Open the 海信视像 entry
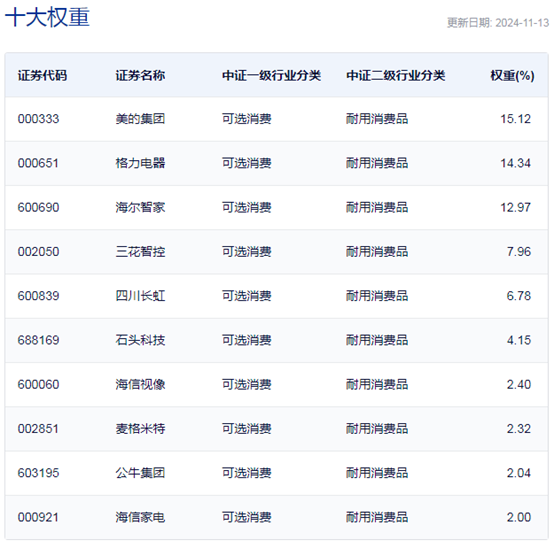 140,384
